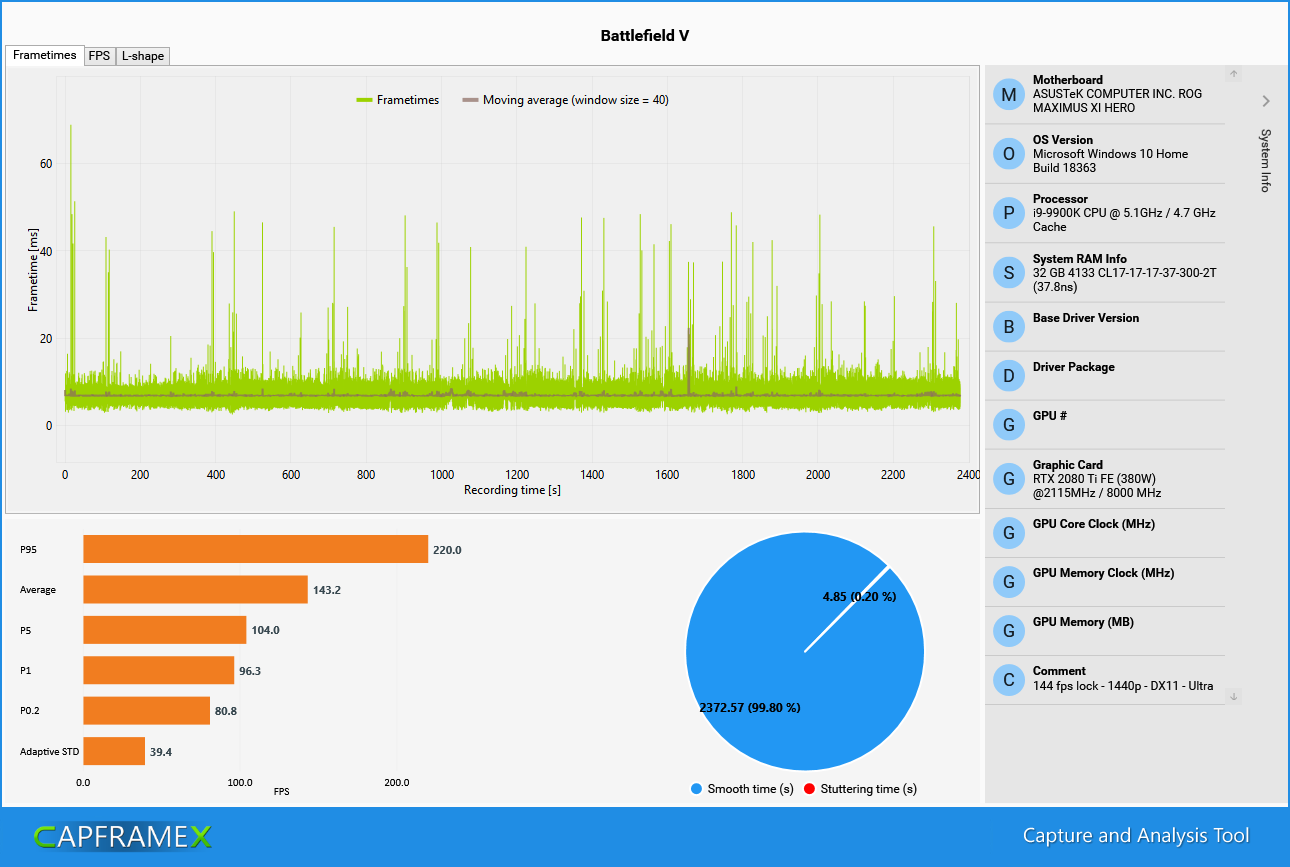Toggle the Moving average legend entry
This screenshot has height=867, width=1290.
(565, 100)
